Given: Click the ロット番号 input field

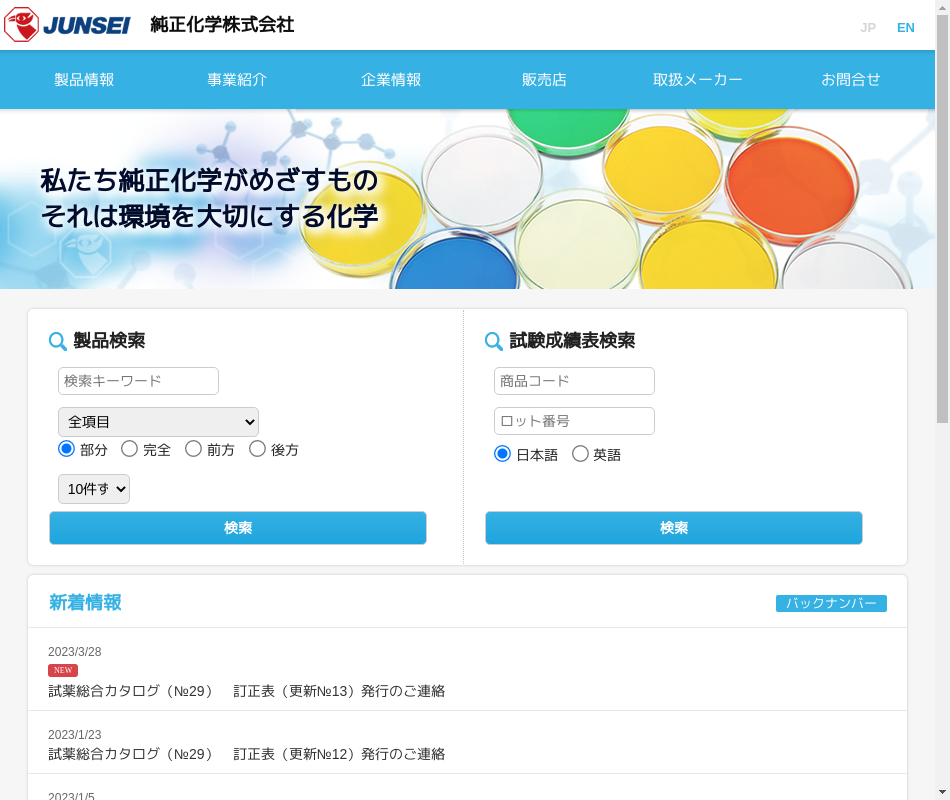Looking at the screenshot, I should tap(574, 421).
